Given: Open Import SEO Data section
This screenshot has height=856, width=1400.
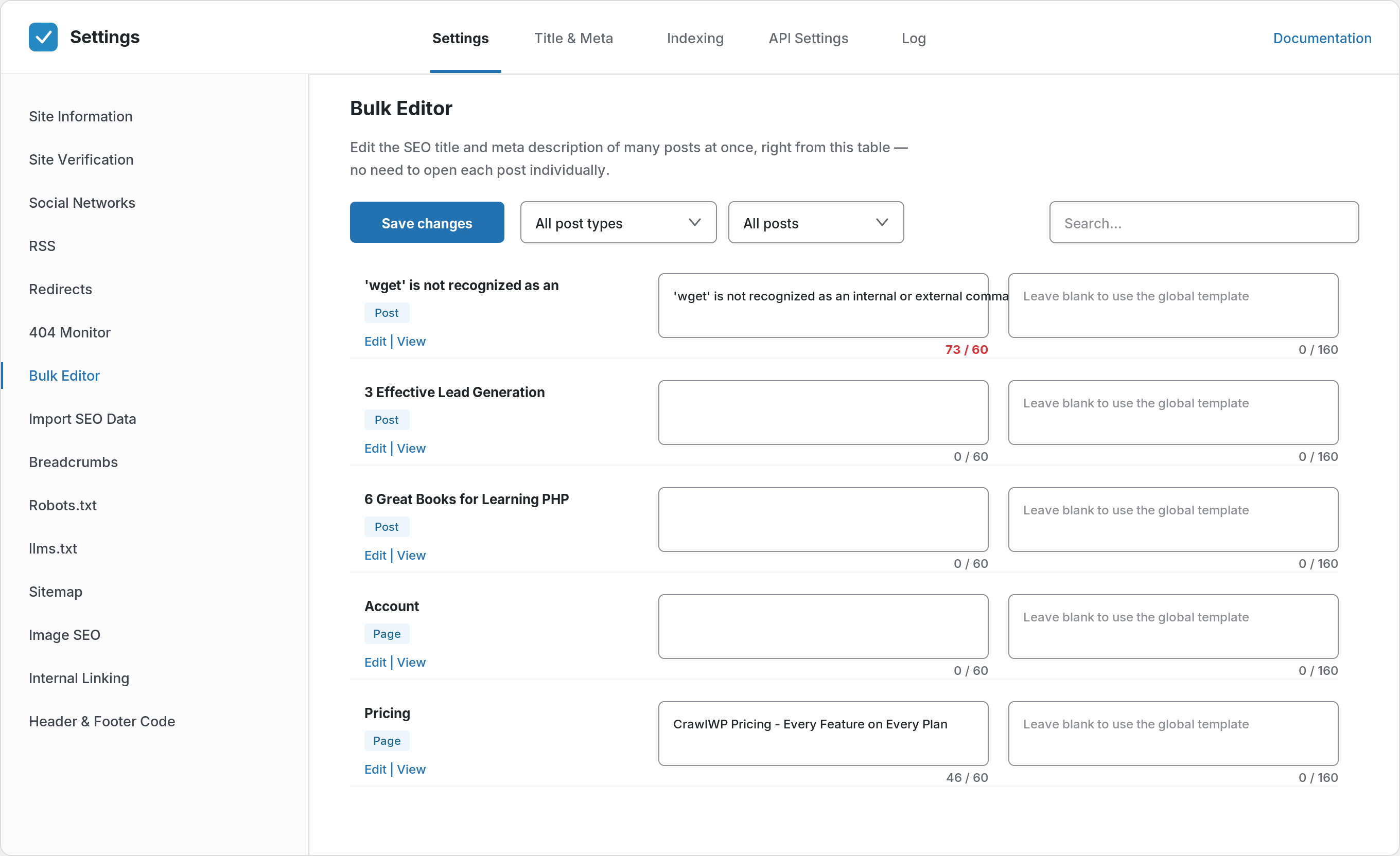Looking at the screenshot, I should pos(82,419).
